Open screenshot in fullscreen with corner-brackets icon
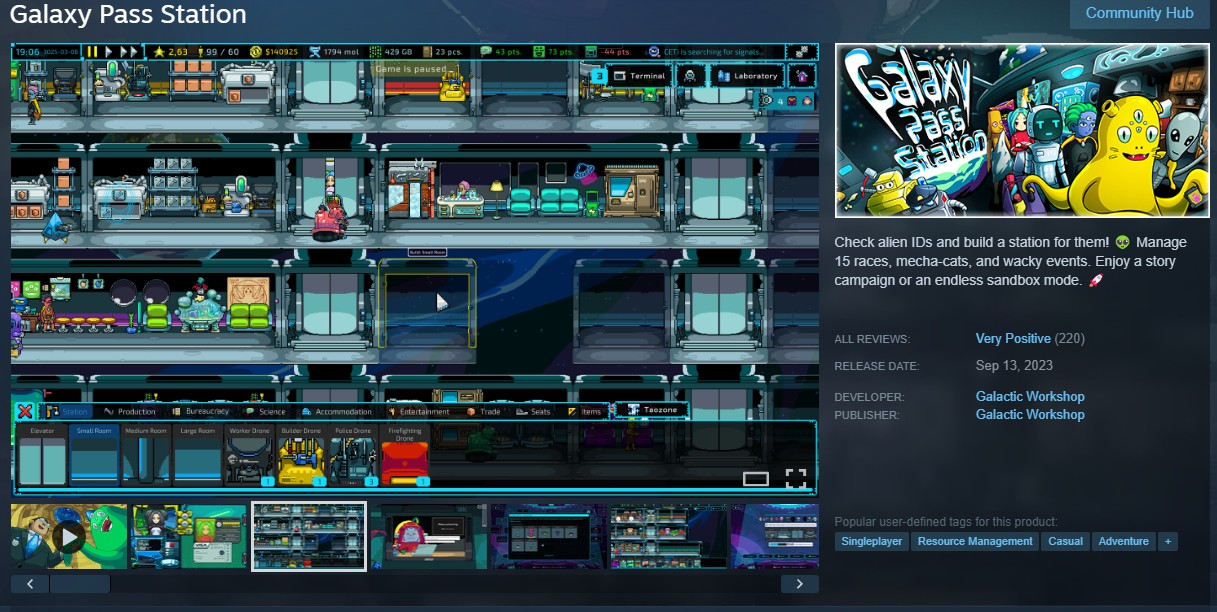 (796, 478)
